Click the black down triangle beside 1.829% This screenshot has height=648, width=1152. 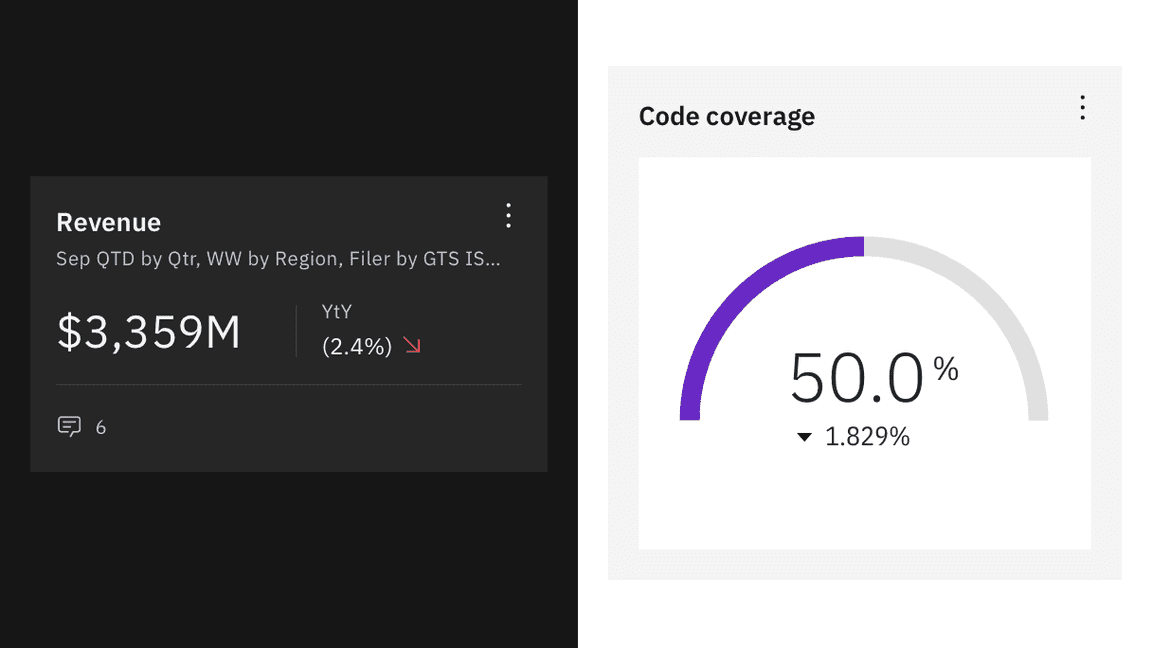coord(804,437)
